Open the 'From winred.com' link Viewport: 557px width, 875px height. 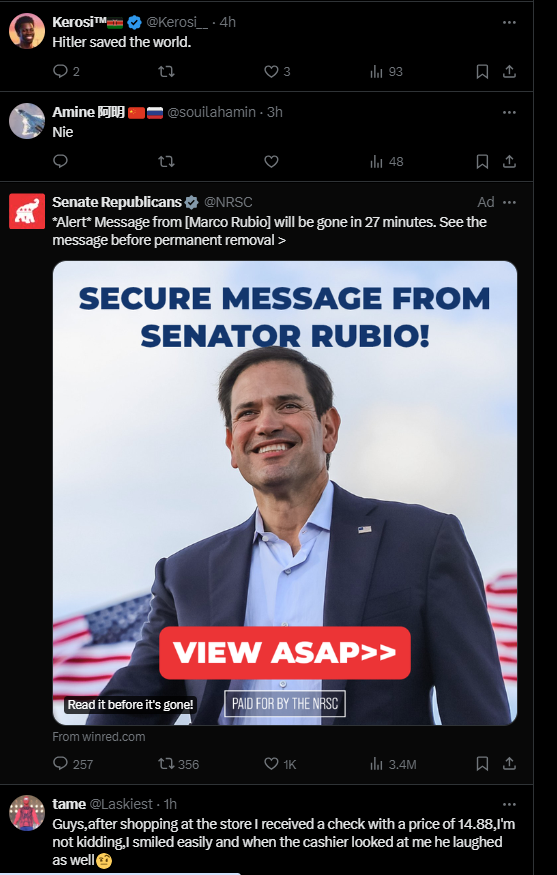tap(99, 737)
